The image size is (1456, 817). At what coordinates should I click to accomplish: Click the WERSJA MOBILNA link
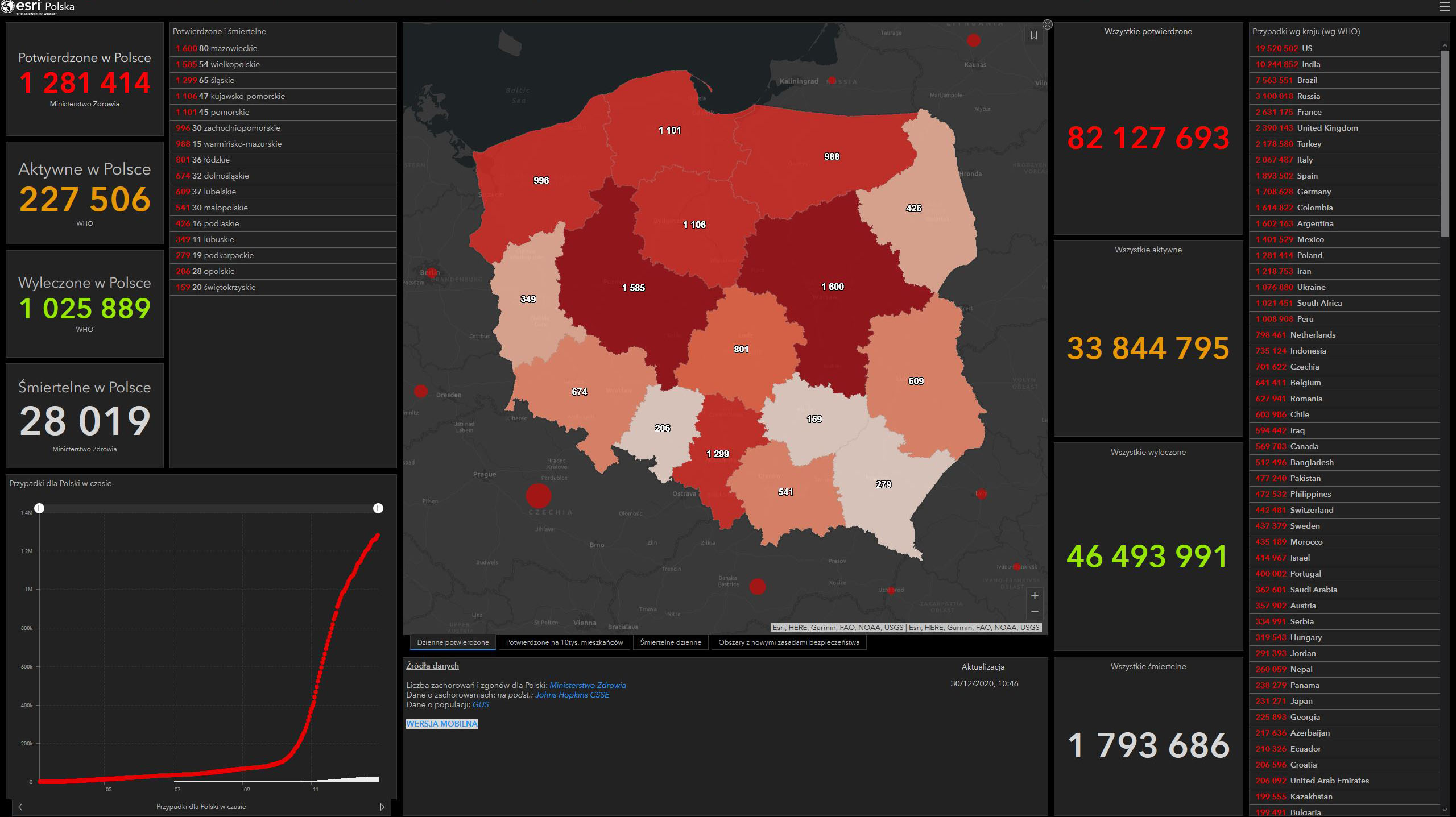point(441,724)
